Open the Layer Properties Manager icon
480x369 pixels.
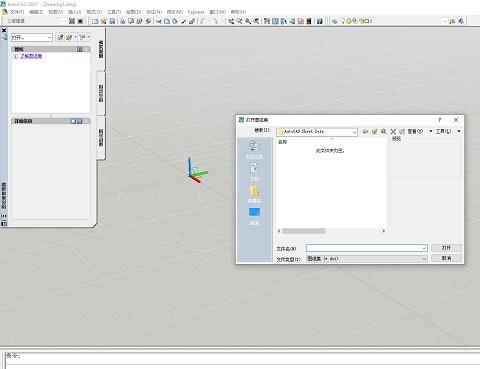point(335,21)
